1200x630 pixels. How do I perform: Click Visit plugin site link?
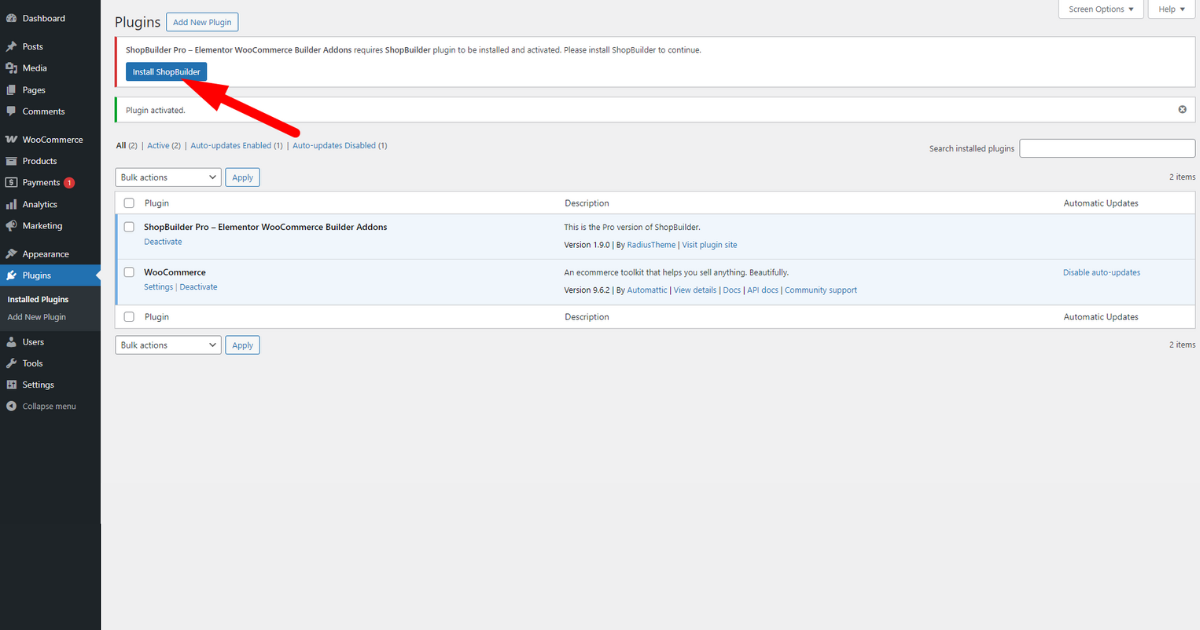pos(710,245)
